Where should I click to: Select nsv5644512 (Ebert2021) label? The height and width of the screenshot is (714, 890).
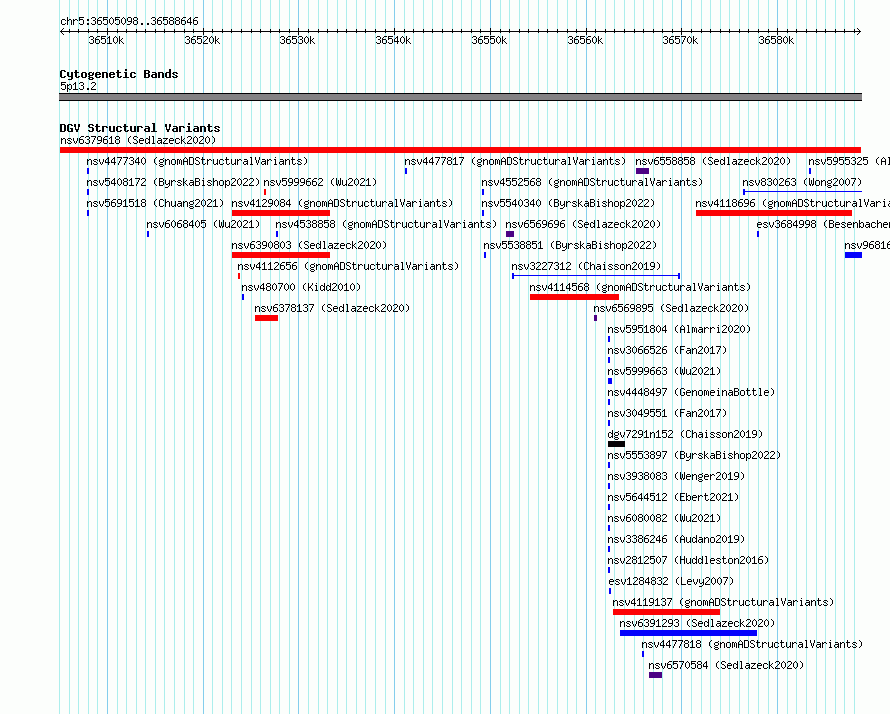673,497
